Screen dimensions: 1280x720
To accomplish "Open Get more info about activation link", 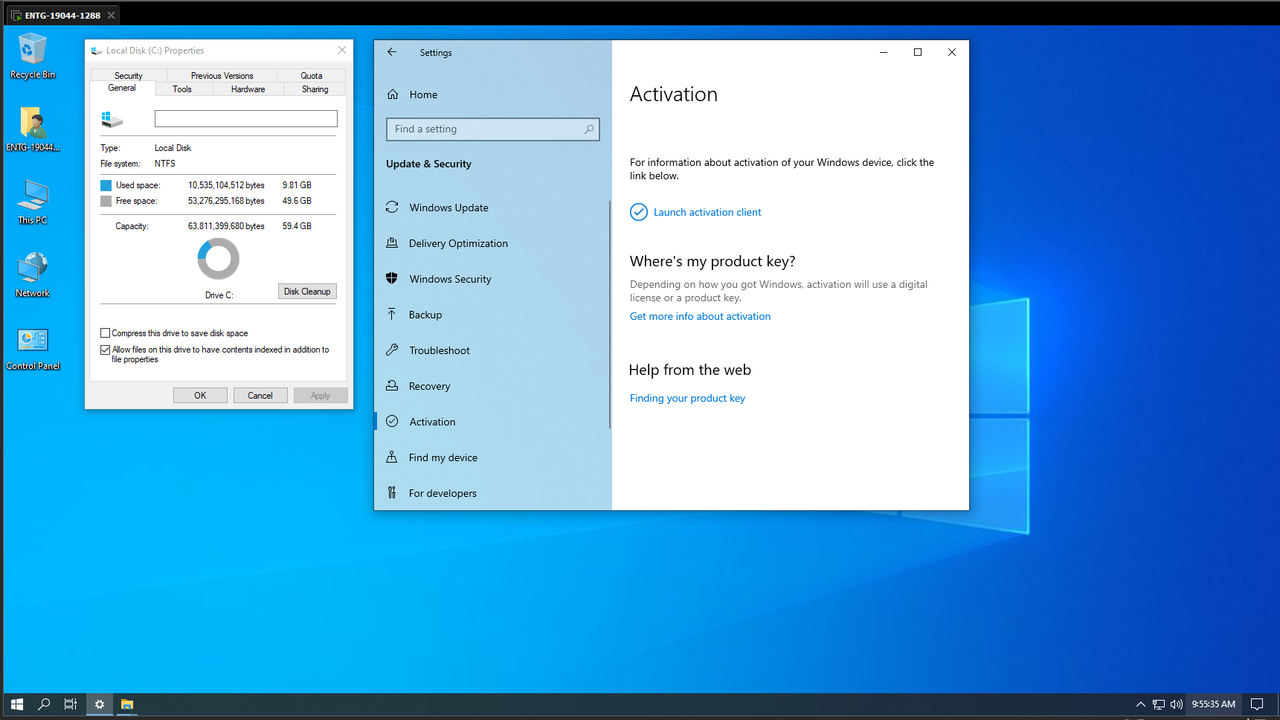I will coord(700,316).
